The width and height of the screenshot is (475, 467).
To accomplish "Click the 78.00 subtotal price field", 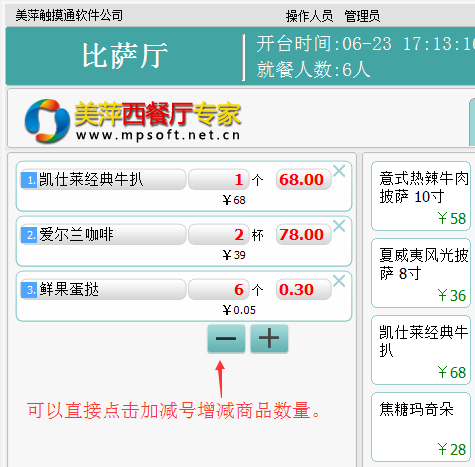I will (303, 234).
